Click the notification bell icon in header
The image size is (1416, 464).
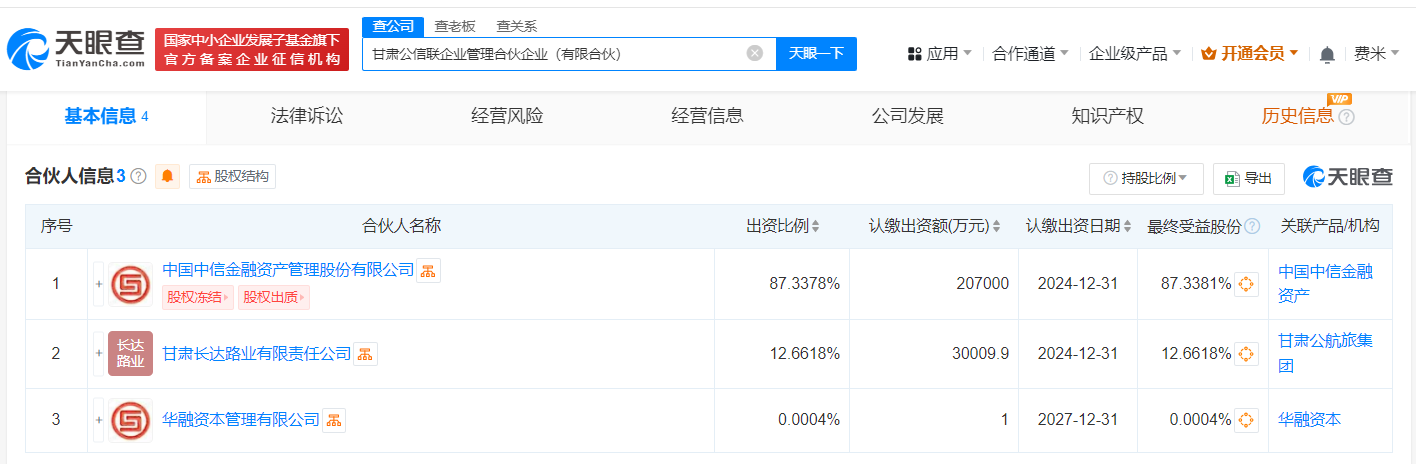(1327, 54)
